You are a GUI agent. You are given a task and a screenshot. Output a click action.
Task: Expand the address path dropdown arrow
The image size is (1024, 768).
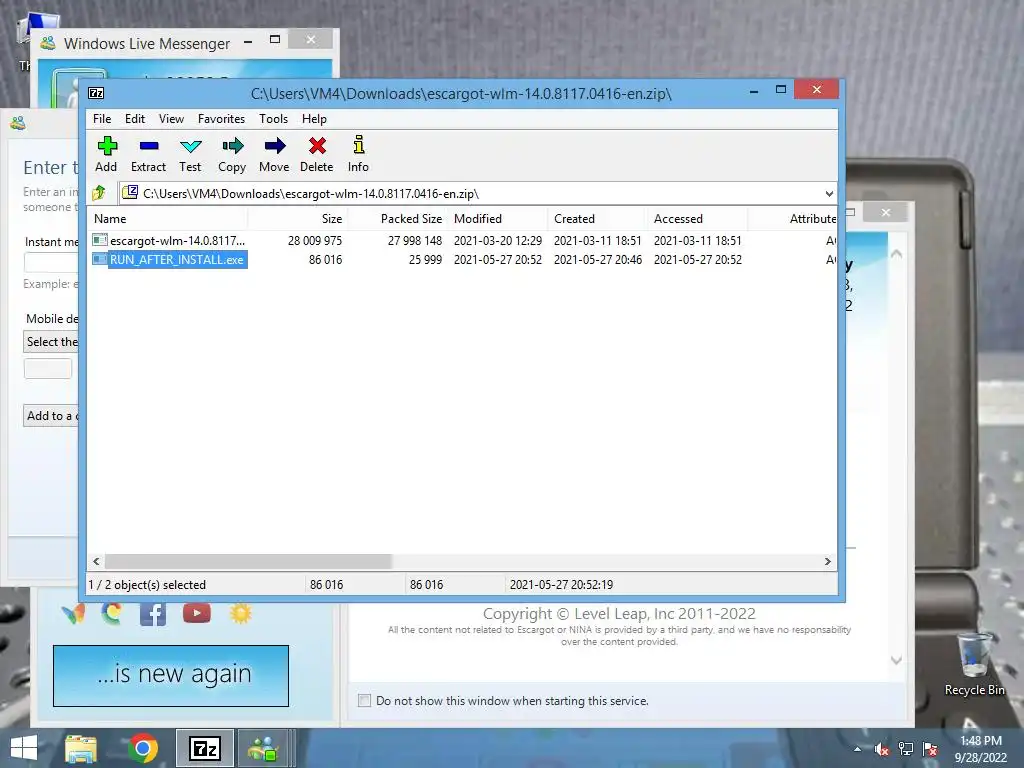pyautogui.click(x=829, y=193)
